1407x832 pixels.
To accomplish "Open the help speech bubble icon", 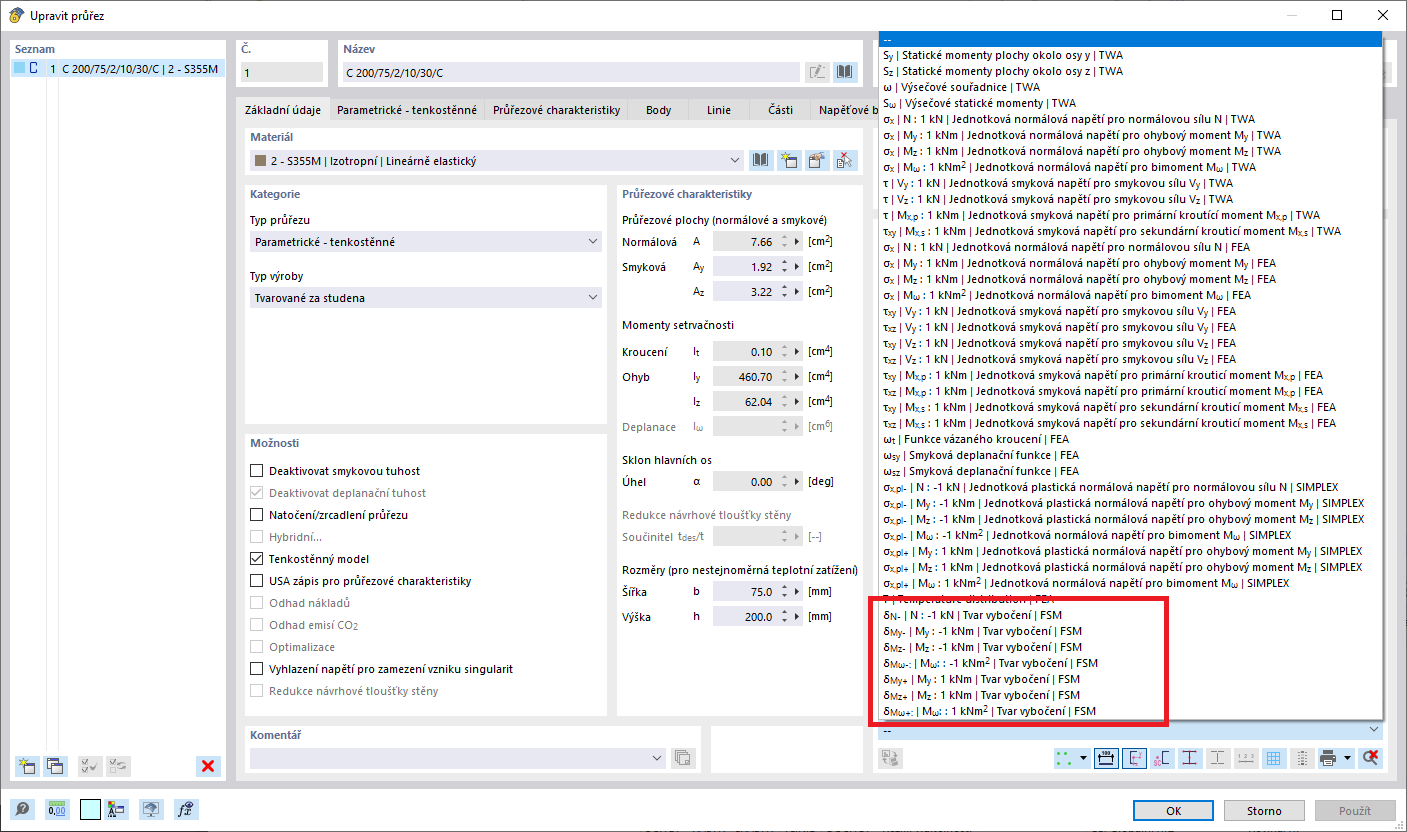I will tap(22, 810).
